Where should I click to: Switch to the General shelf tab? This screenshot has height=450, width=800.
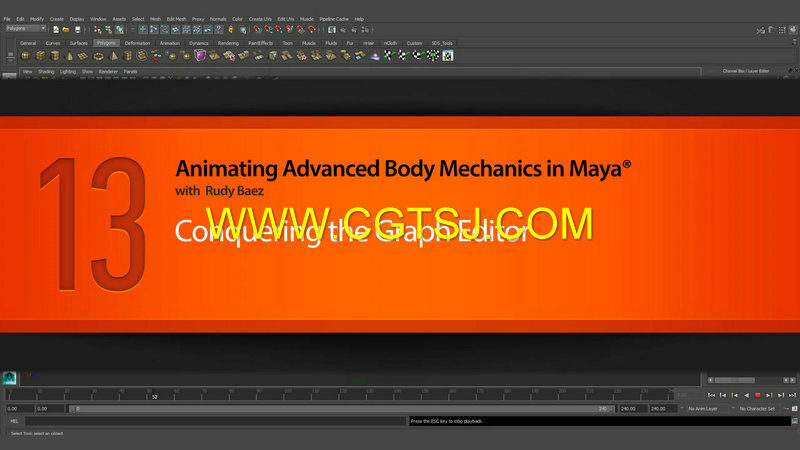pyautogui.click(x=28, y=43)
